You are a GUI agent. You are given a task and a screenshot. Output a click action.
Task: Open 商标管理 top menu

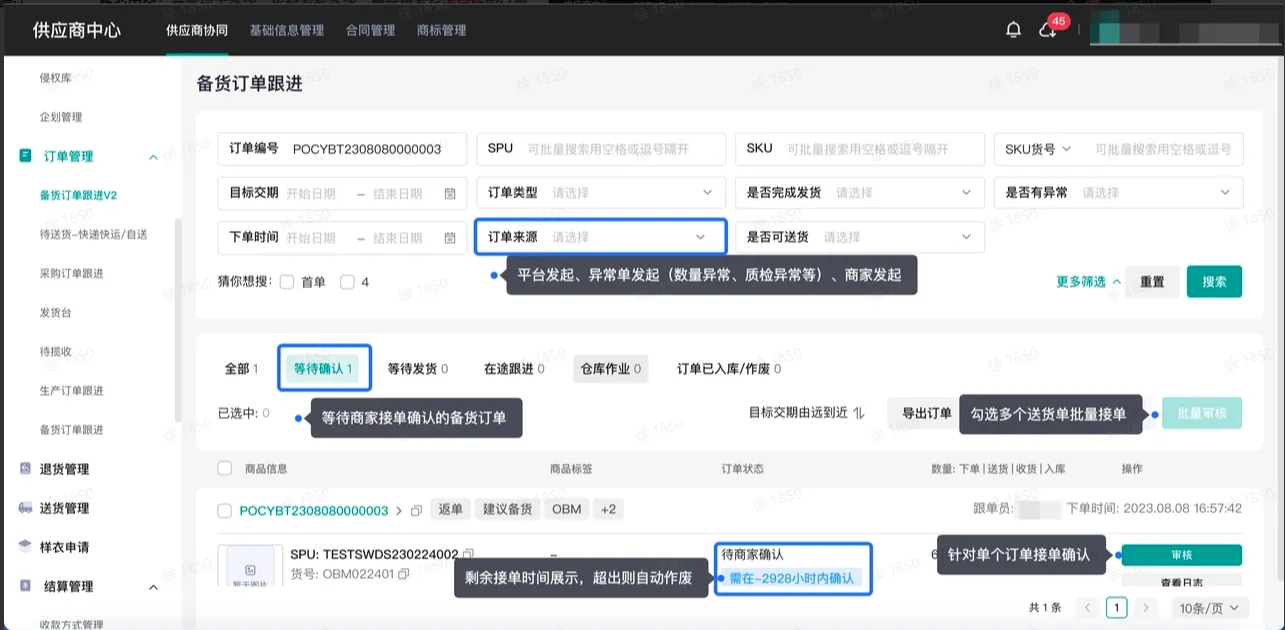tap(442, 30)
